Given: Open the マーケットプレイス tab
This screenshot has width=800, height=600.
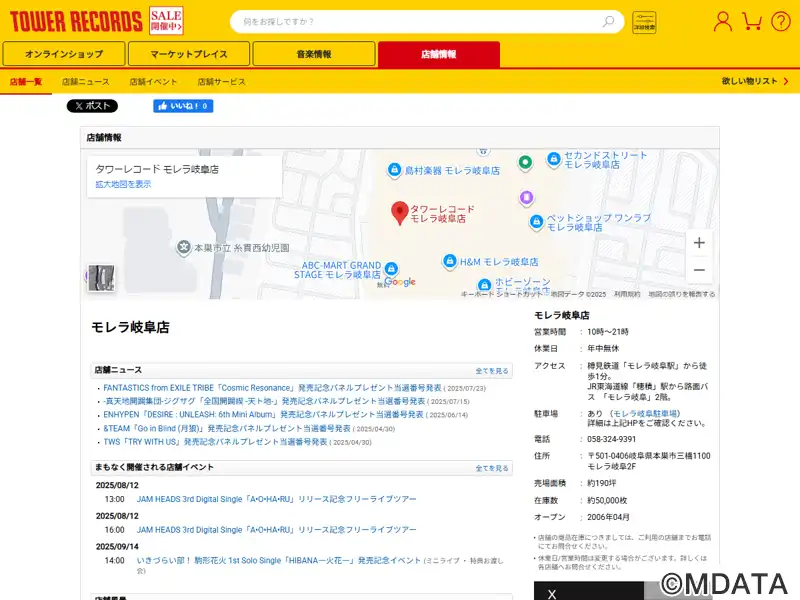Looking at the screenshot, I should (x=189, y=54).
